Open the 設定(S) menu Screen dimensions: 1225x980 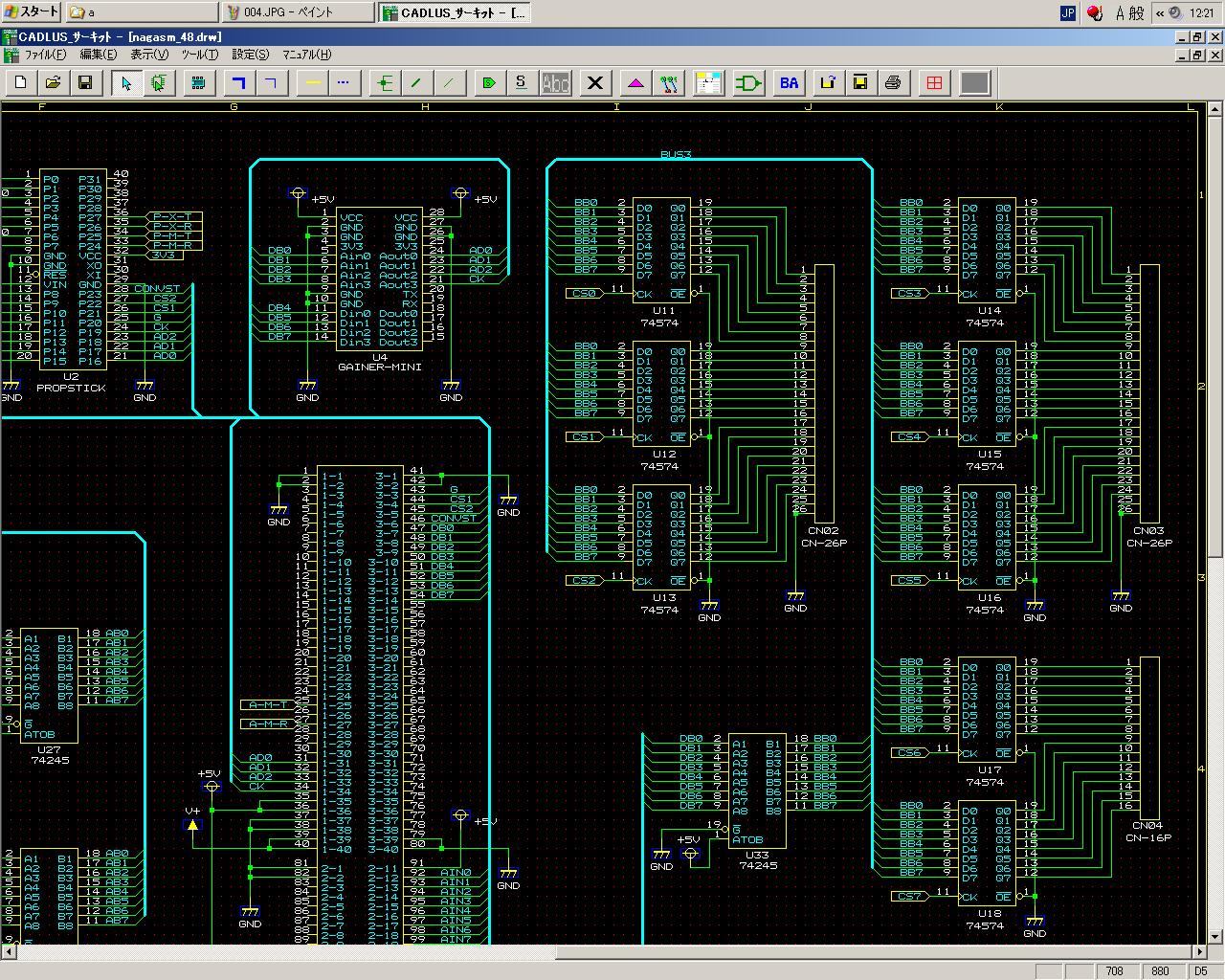tap(251, 55)
